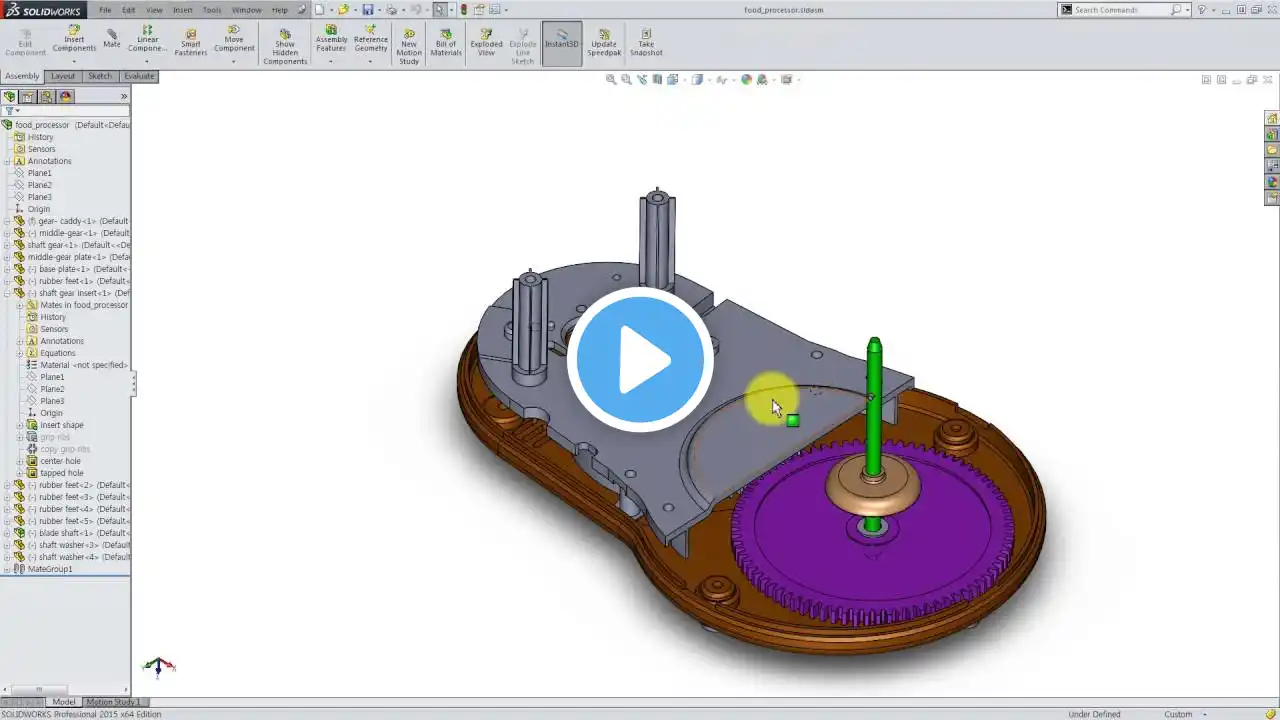
Task: Expand the gear-caddy<1> tree node
Action: (x=7, y=221)
